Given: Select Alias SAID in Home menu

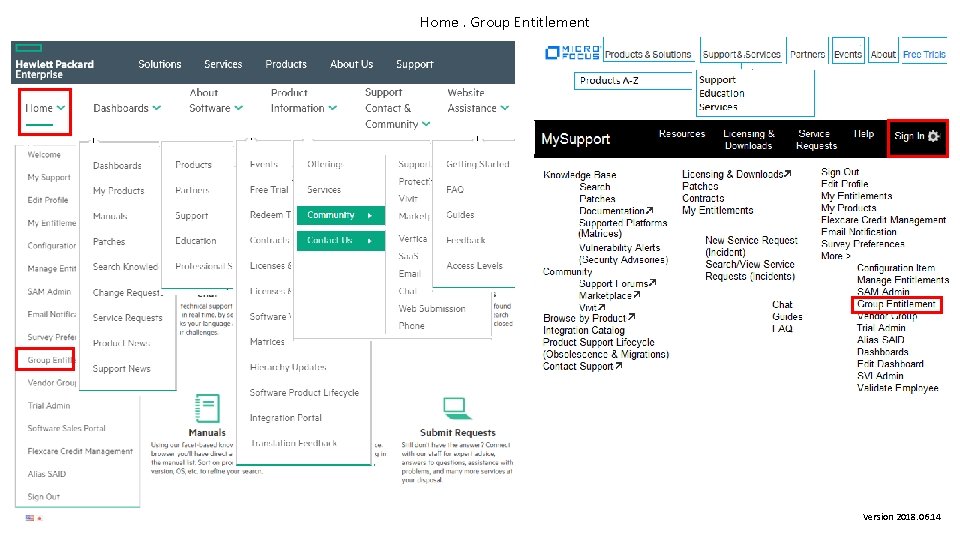Looking at the screenshot, I should (x=47, y=474).
